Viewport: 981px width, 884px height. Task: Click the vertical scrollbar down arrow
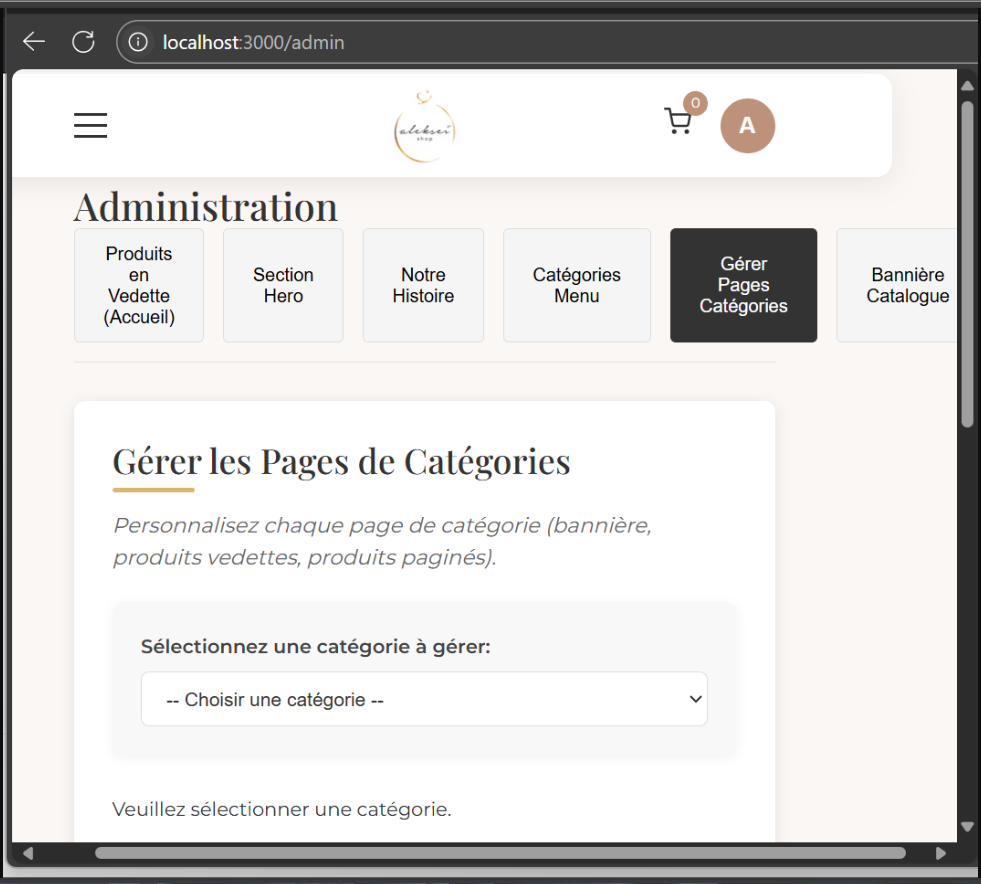click(x=967, y=827)
